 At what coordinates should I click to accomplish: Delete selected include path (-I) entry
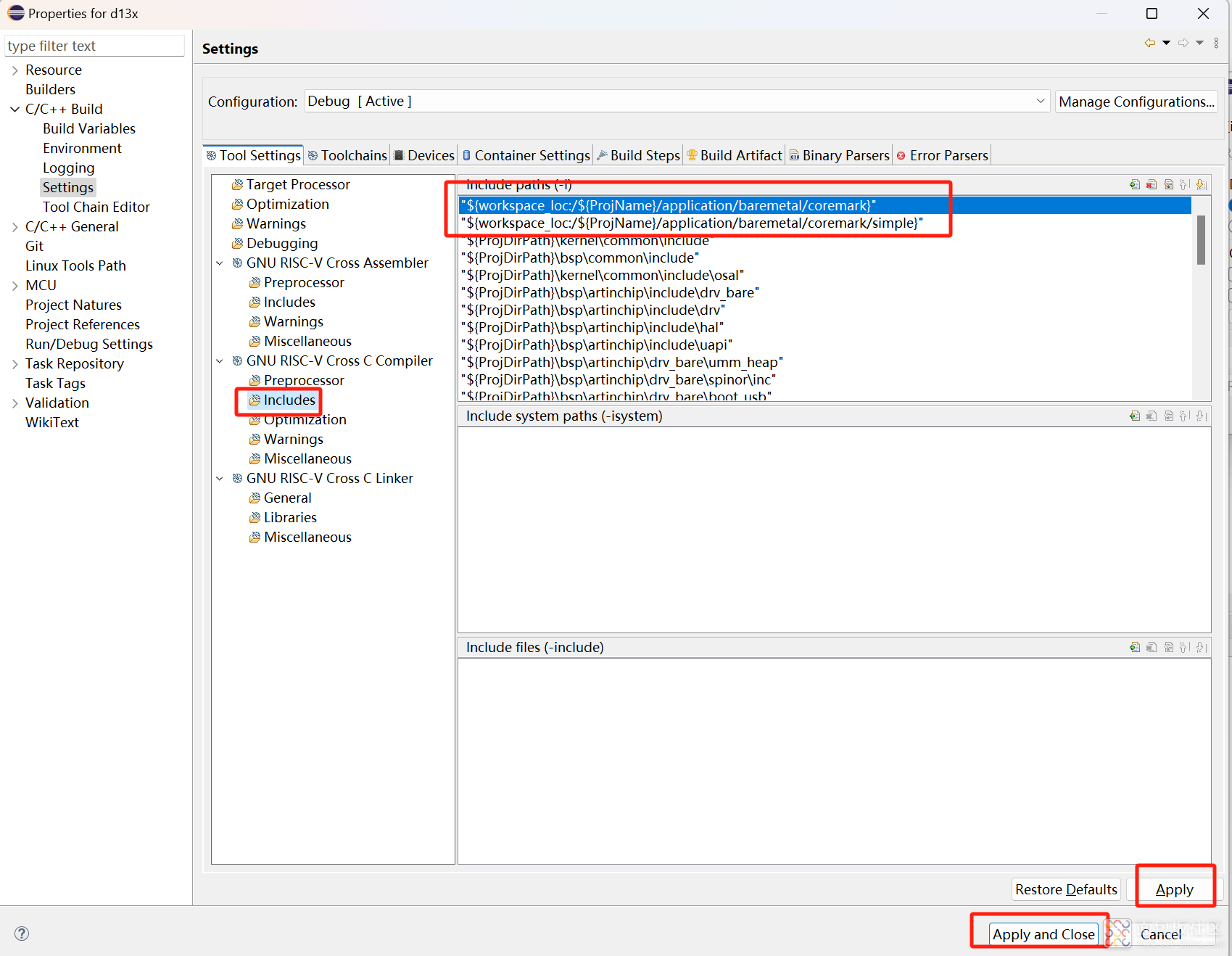[x=1152, y=184]
